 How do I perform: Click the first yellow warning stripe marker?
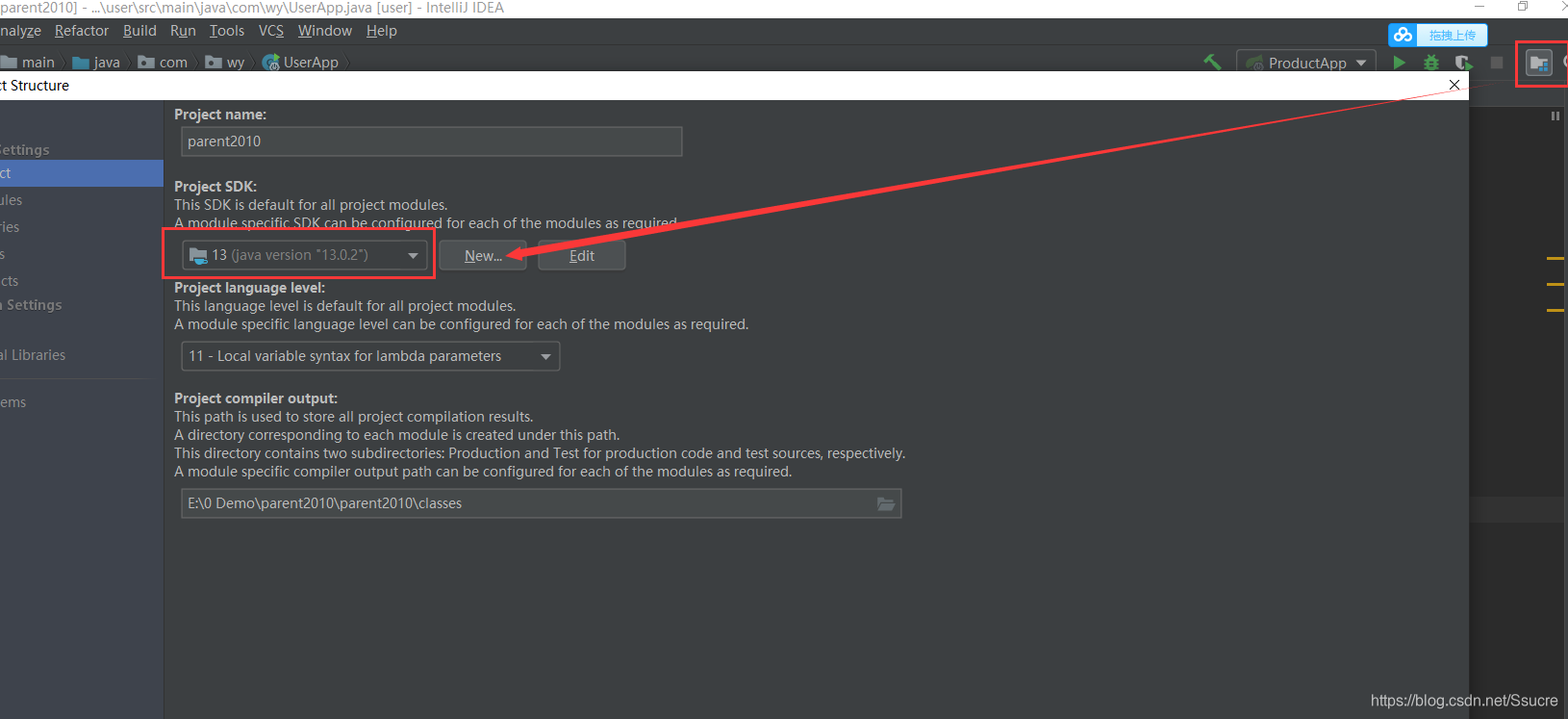[1555, 259]
